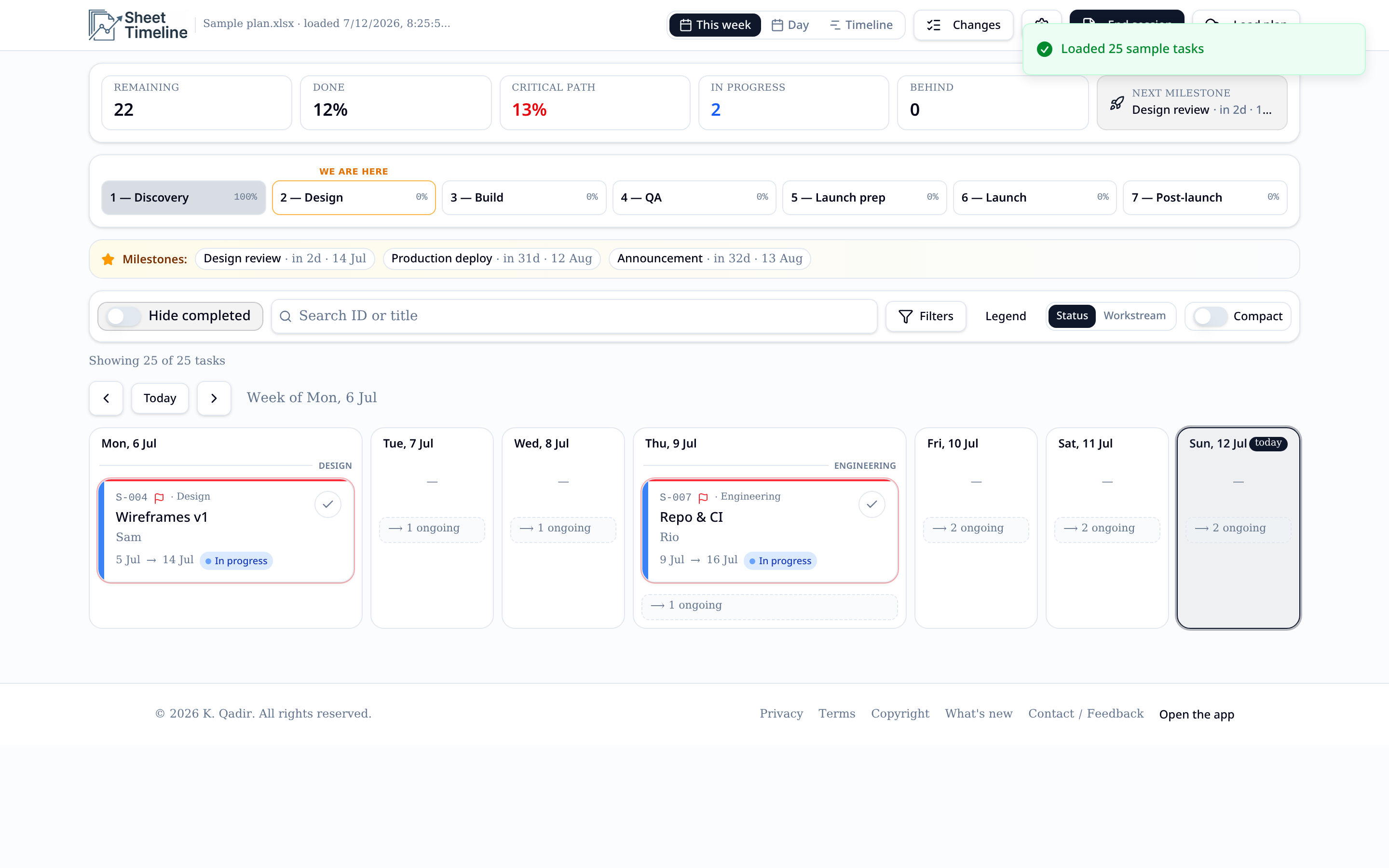Focus the Search ID or title field
The width and height of the screenshot is (1389, 868).
574,316
